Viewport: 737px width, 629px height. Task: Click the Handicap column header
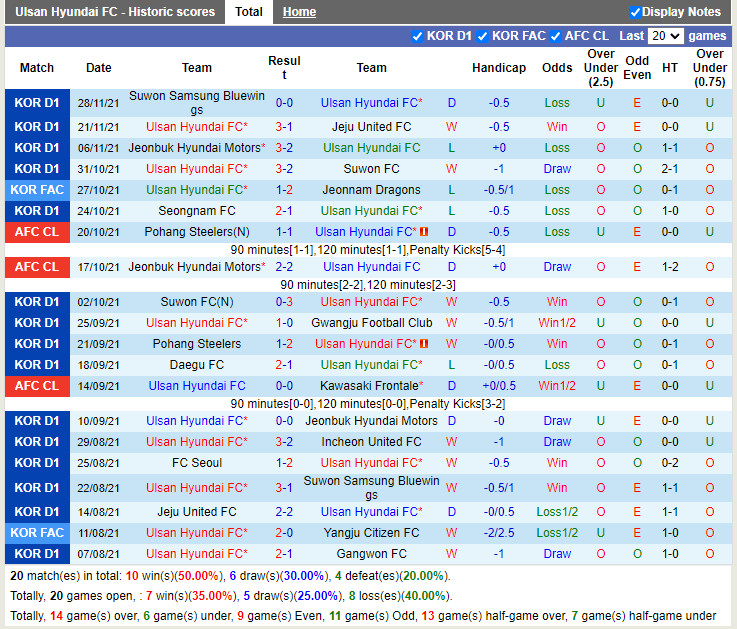point(498,68)
